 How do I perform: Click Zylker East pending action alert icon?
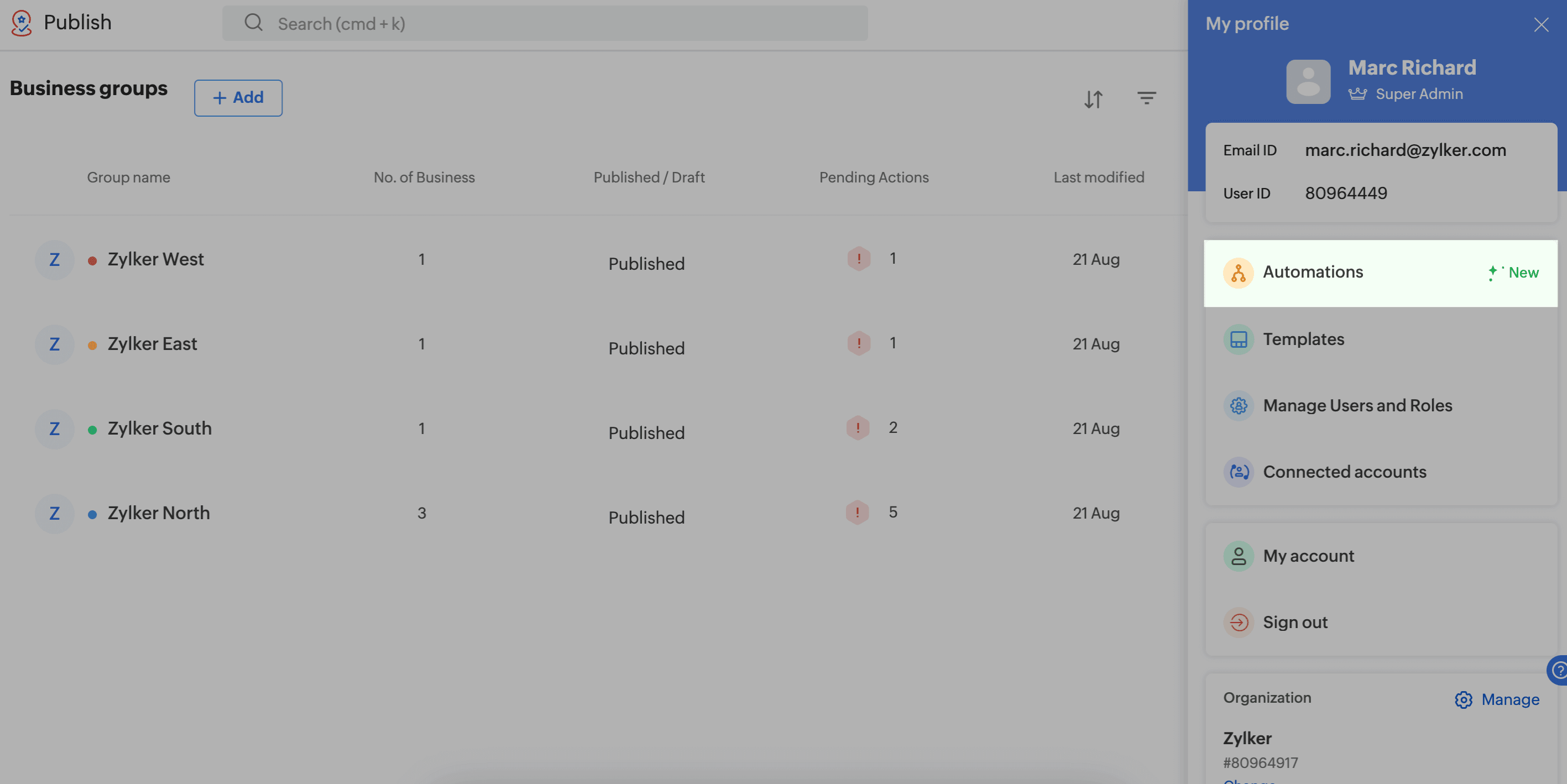pos(858,343)
